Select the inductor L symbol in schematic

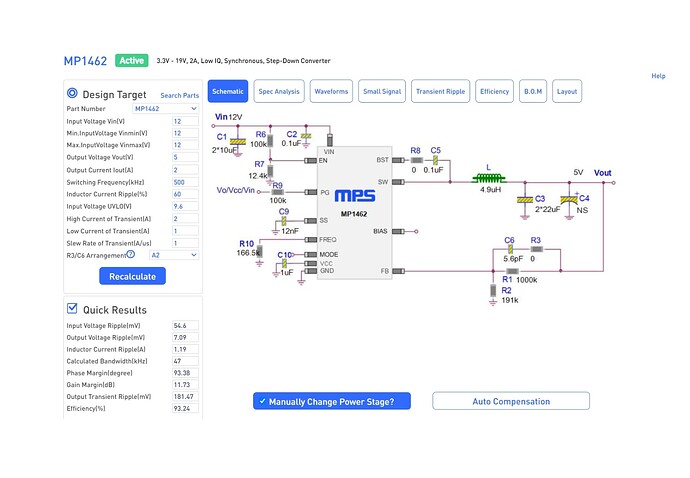tap(488, 178)
